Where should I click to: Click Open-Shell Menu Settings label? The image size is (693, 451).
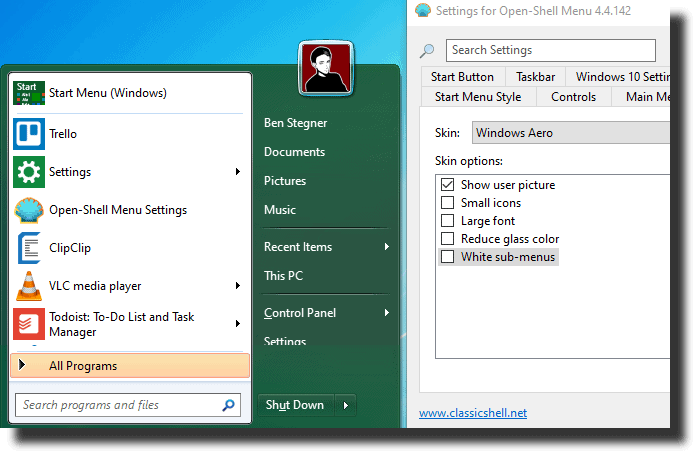click(x=118, y=210)
